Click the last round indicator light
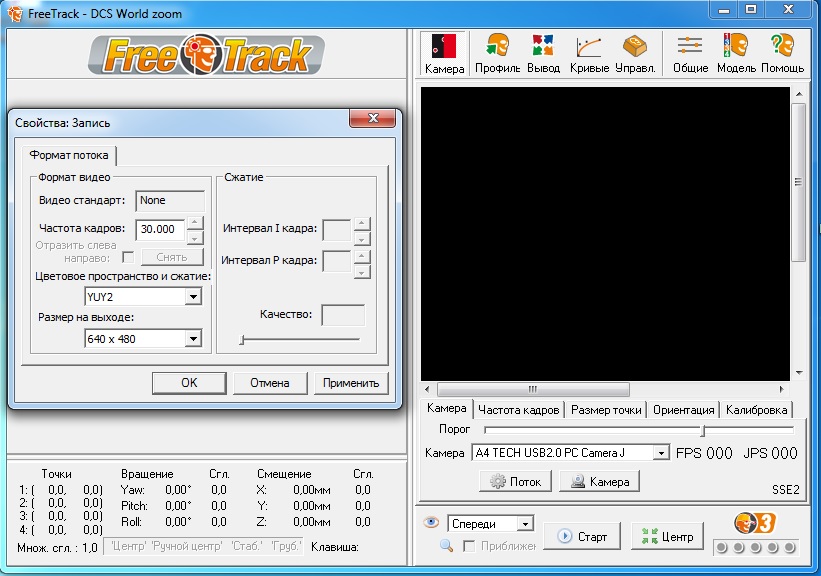 point(790,548)
